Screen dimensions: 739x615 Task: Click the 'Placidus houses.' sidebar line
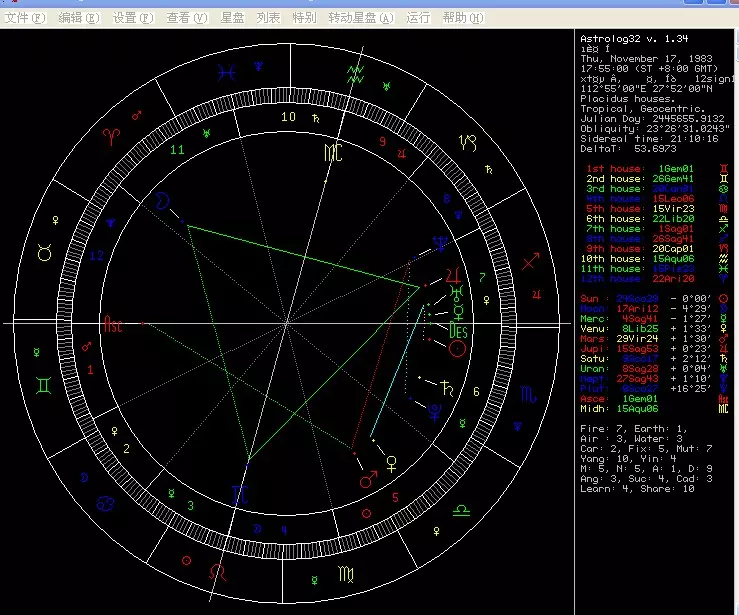(627, 98)
